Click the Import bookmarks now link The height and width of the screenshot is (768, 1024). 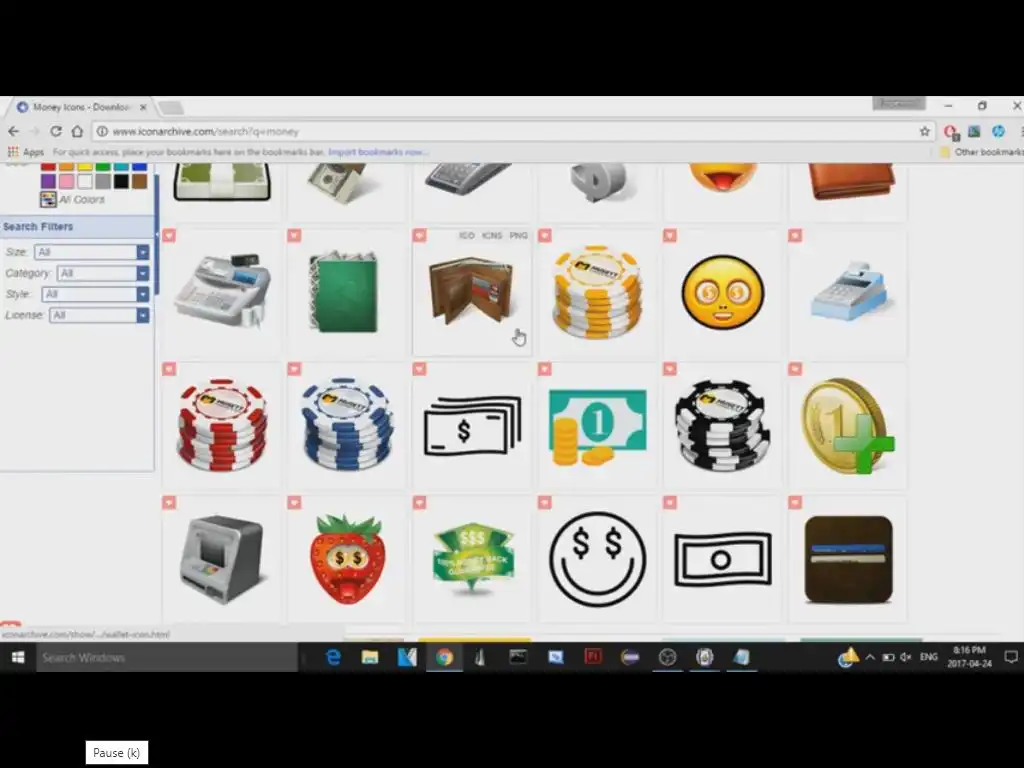[x=378, y=152]
